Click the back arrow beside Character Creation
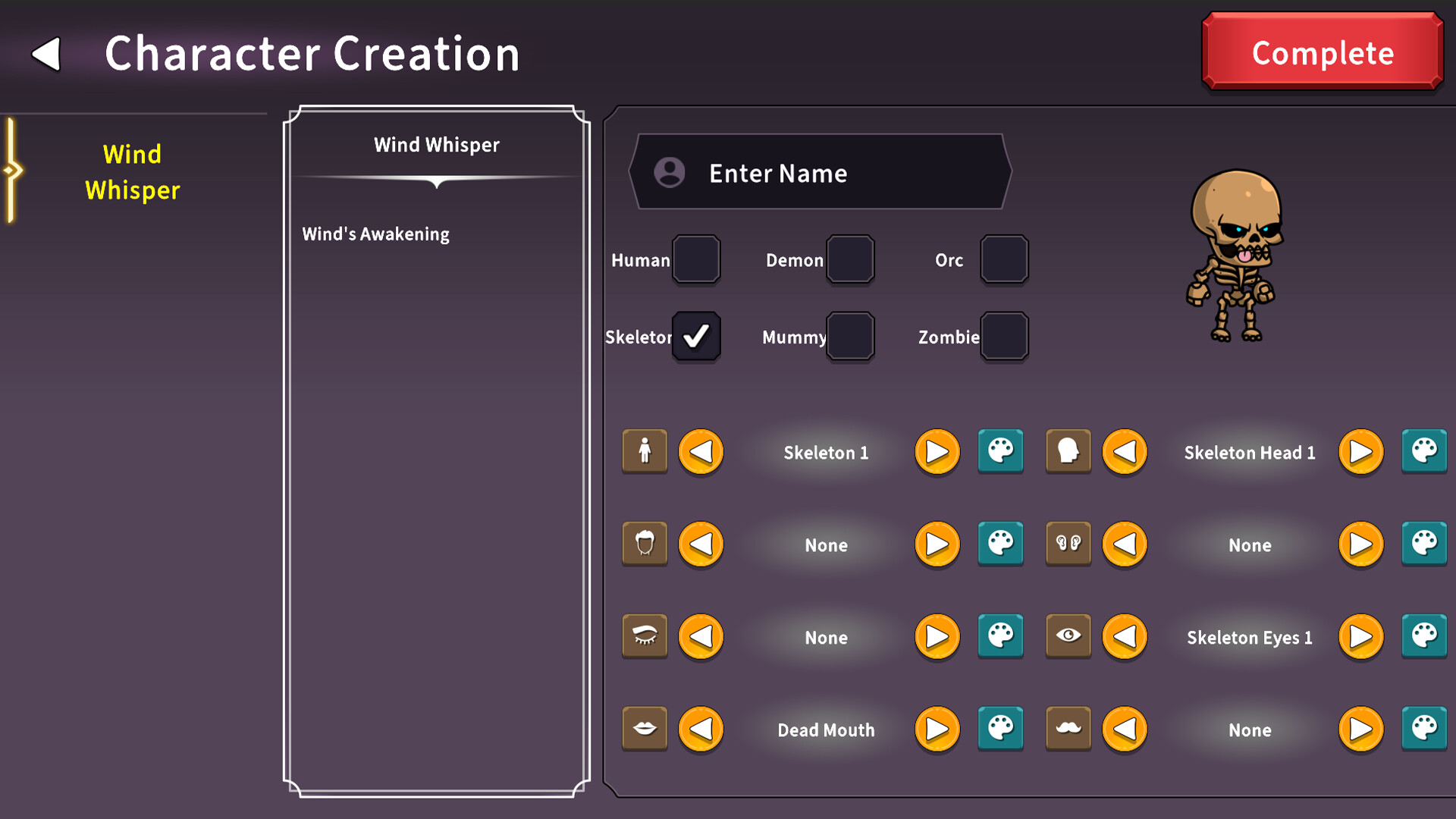1456x819 pixels. coord(45,53)
